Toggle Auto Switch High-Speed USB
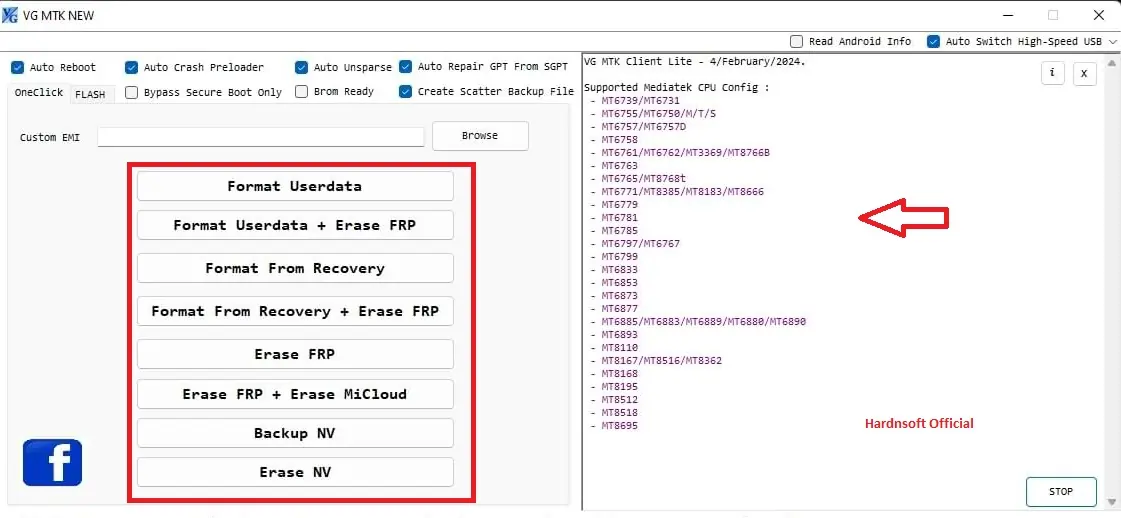This screenshot has height=518, width=1121. 933,41
